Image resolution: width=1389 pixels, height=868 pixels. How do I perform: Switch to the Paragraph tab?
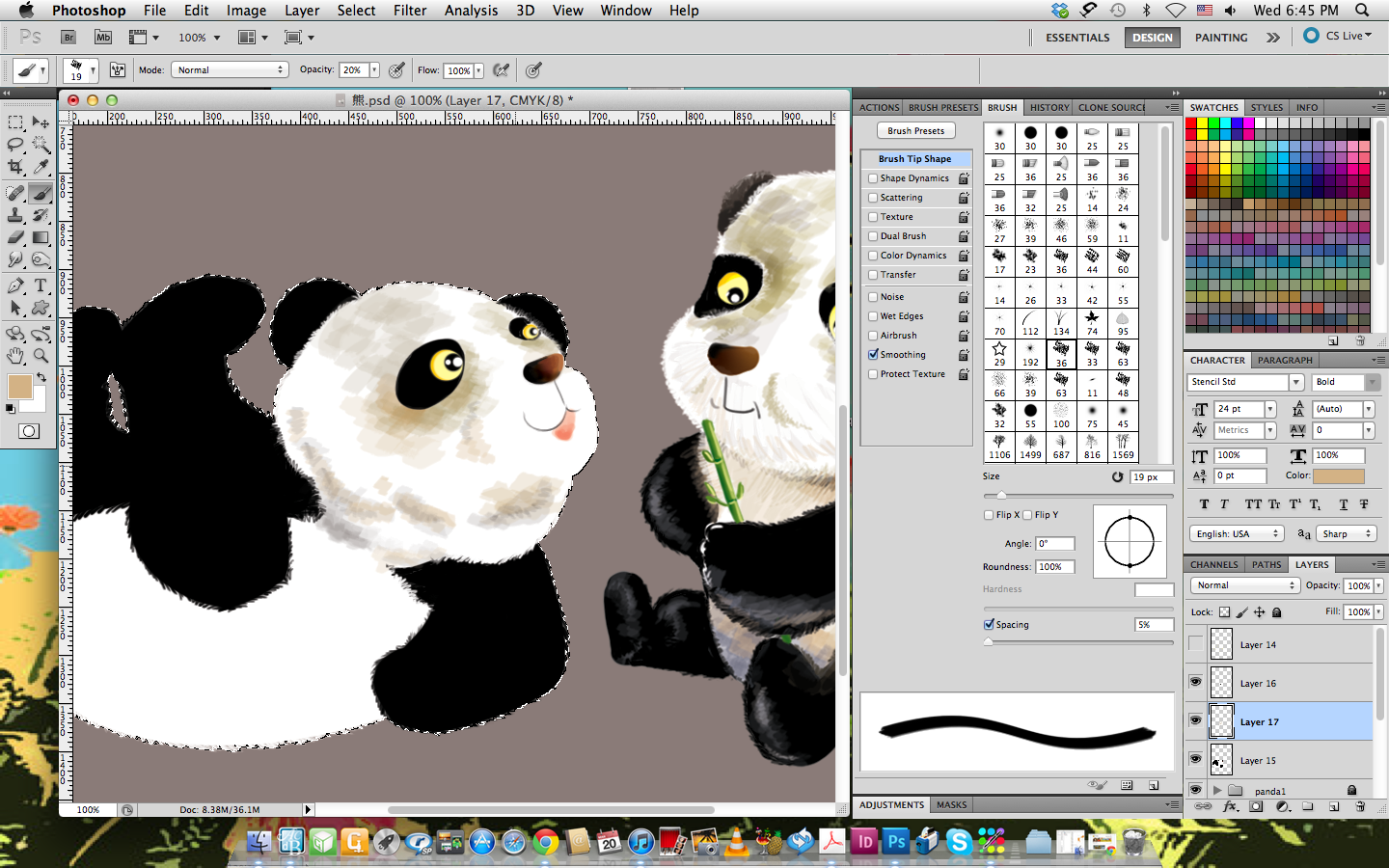pos(1285,361)
